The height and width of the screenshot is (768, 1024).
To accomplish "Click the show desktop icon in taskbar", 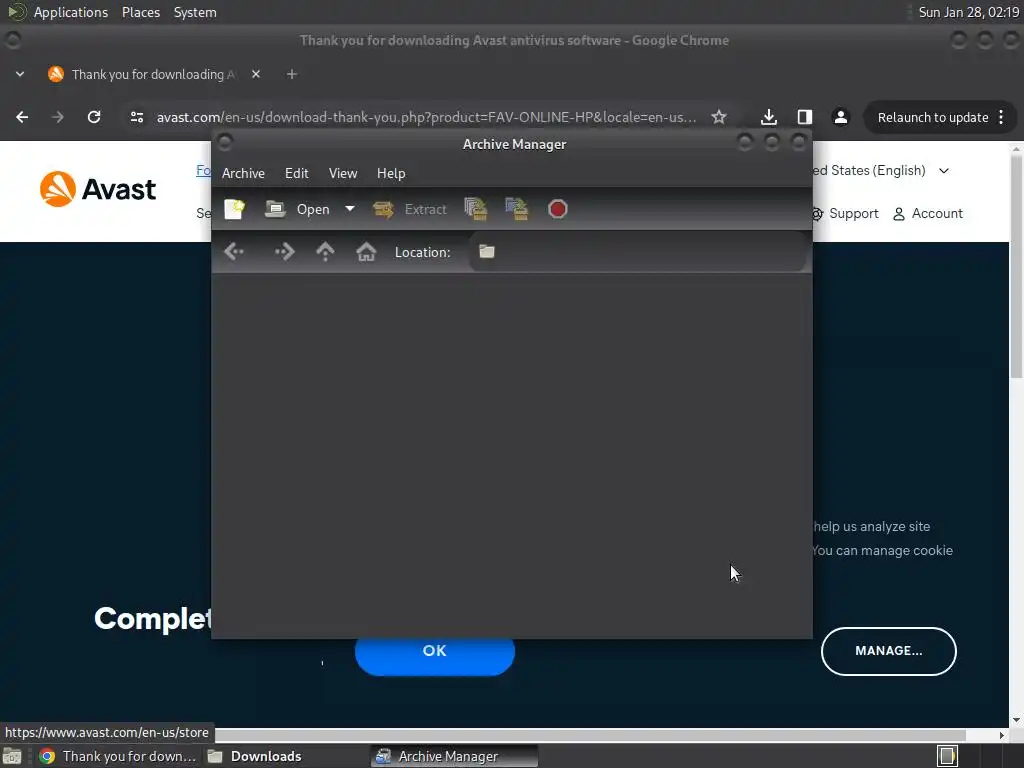I will tap(12, 756).
